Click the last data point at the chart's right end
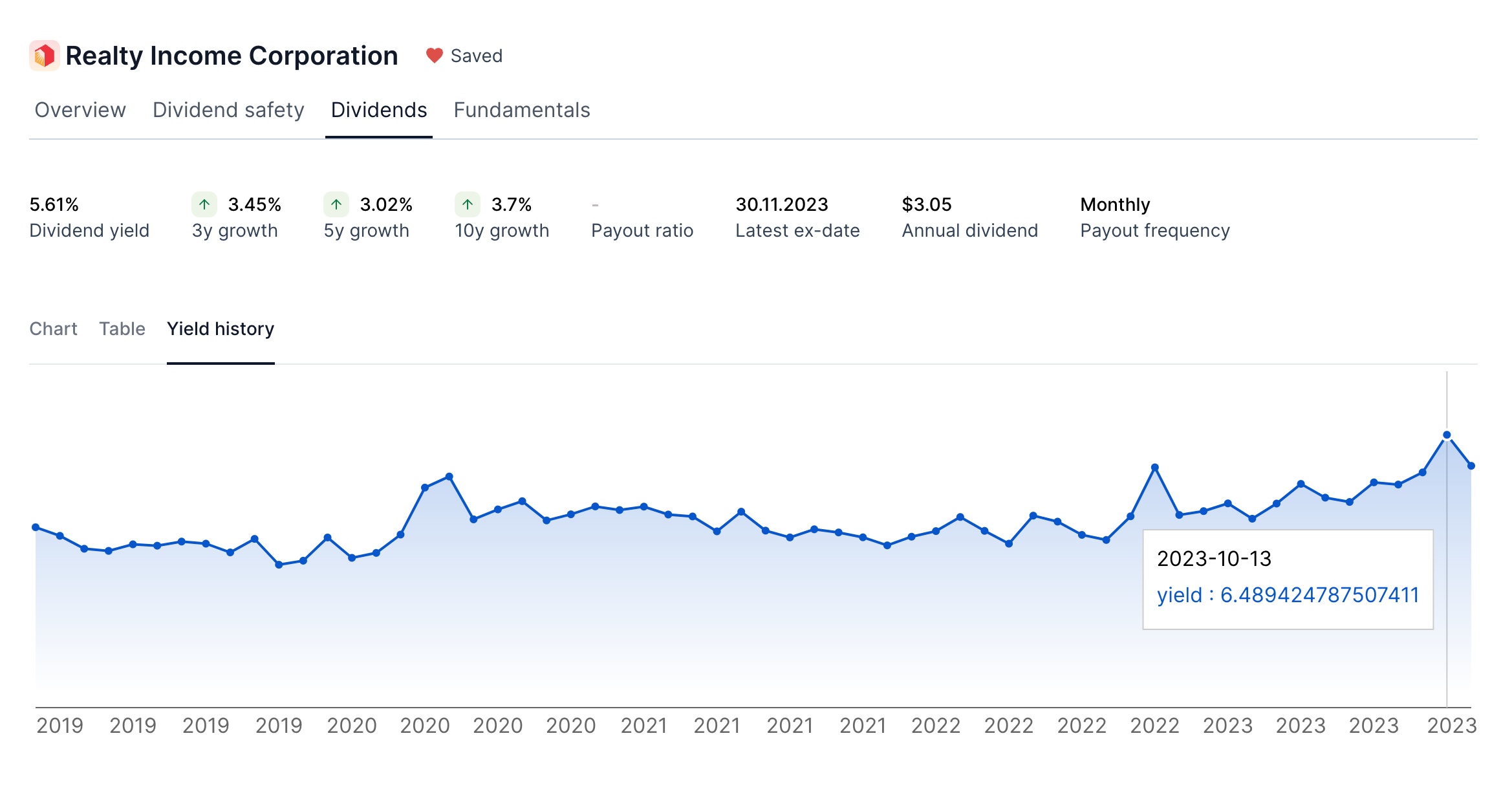 pyautogui.click(x=1471, y=466)
